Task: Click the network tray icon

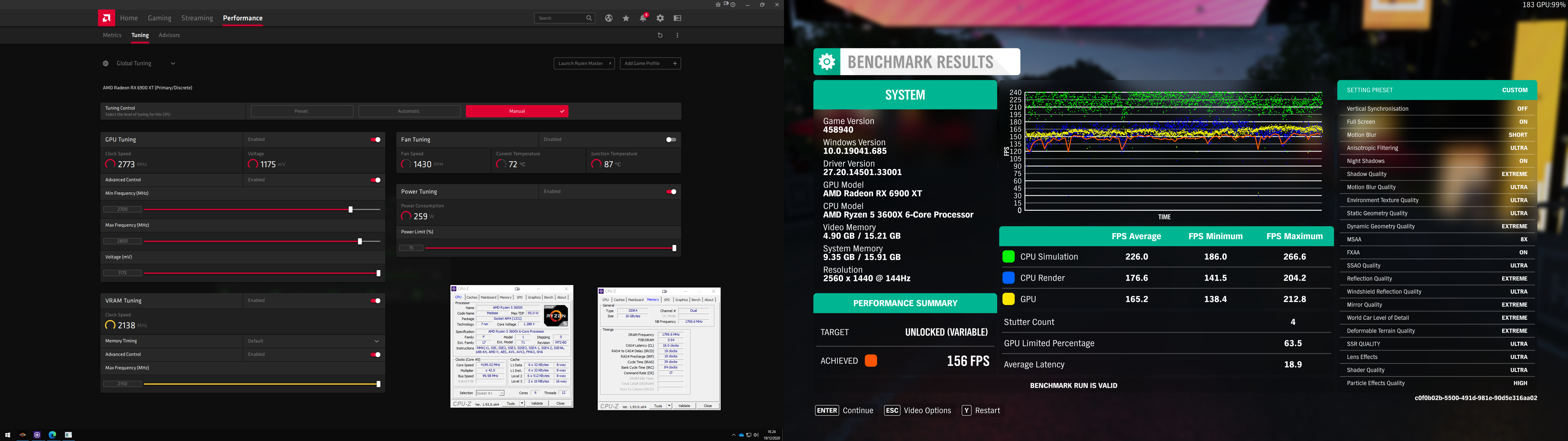Action: (749, 435)
